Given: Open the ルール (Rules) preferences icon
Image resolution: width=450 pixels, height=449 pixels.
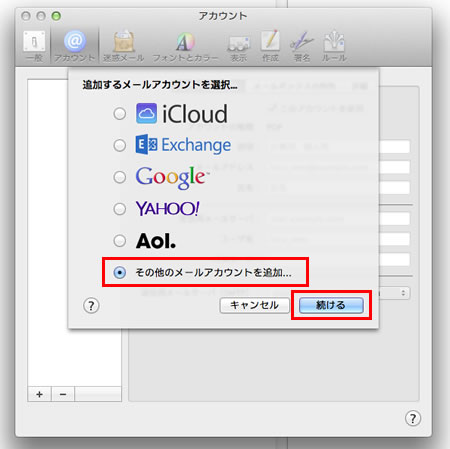Looking at the screenshot, I should 334,46.
